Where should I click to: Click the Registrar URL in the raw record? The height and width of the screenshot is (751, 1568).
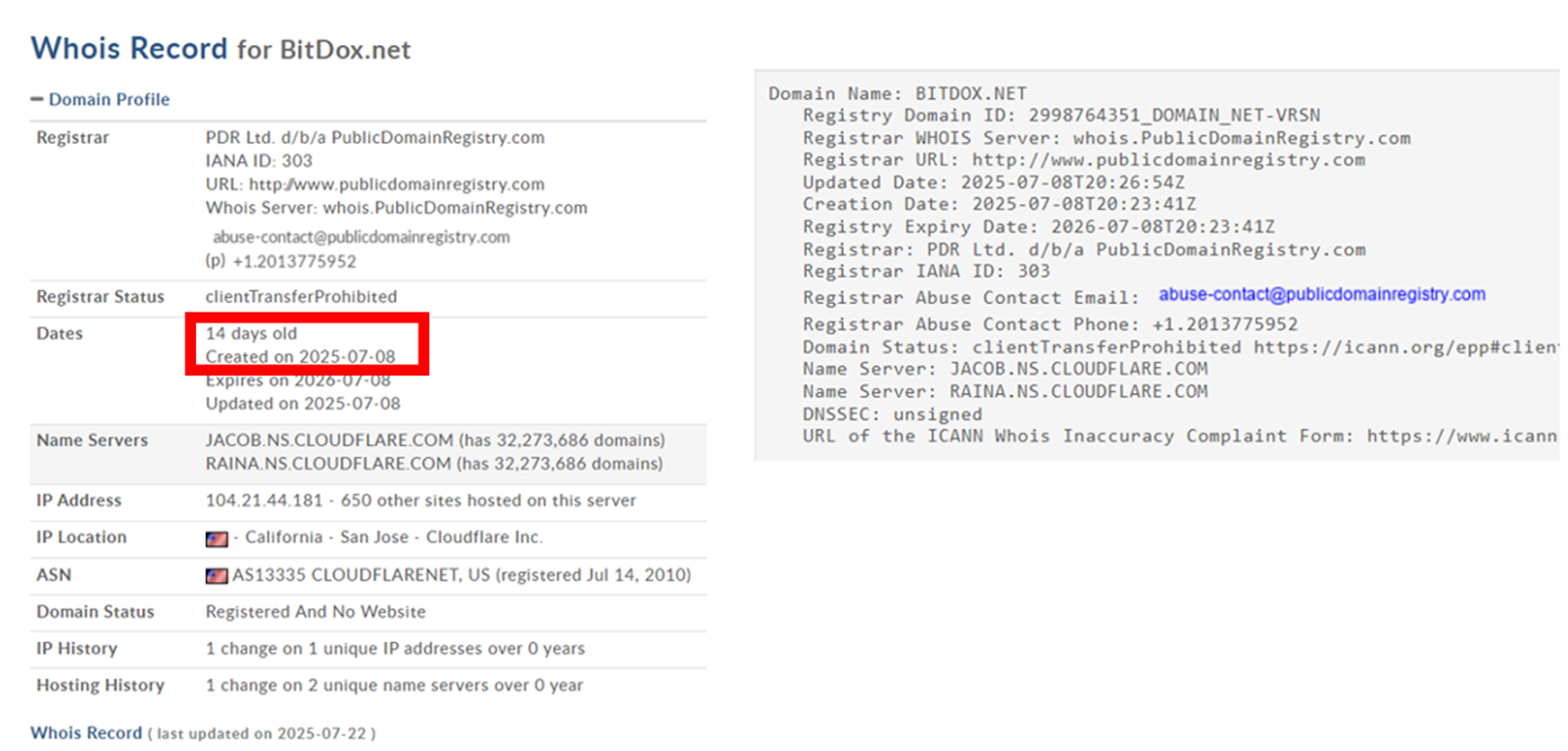[x=1168, y=160]
